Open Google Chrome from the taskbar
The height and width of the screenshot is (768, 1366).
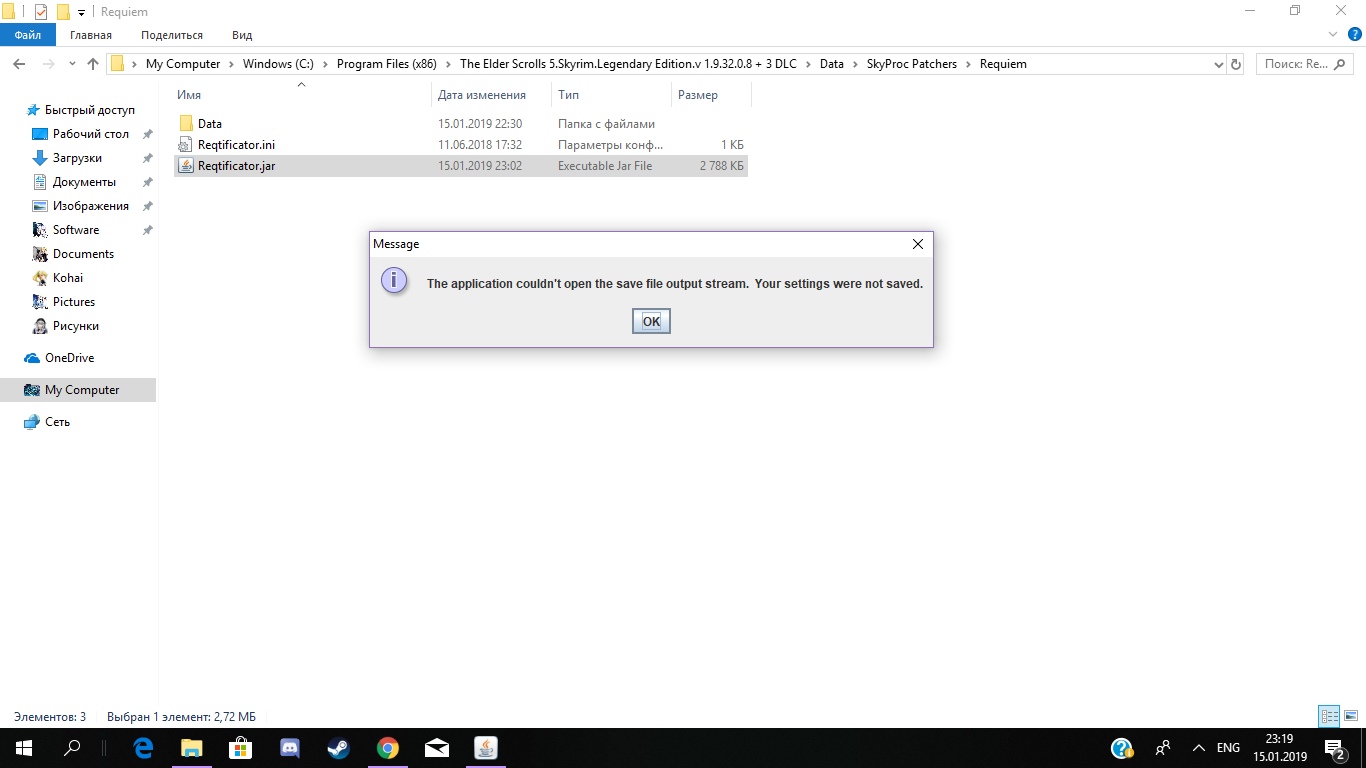pyautogui.click(x=387, y=748)
